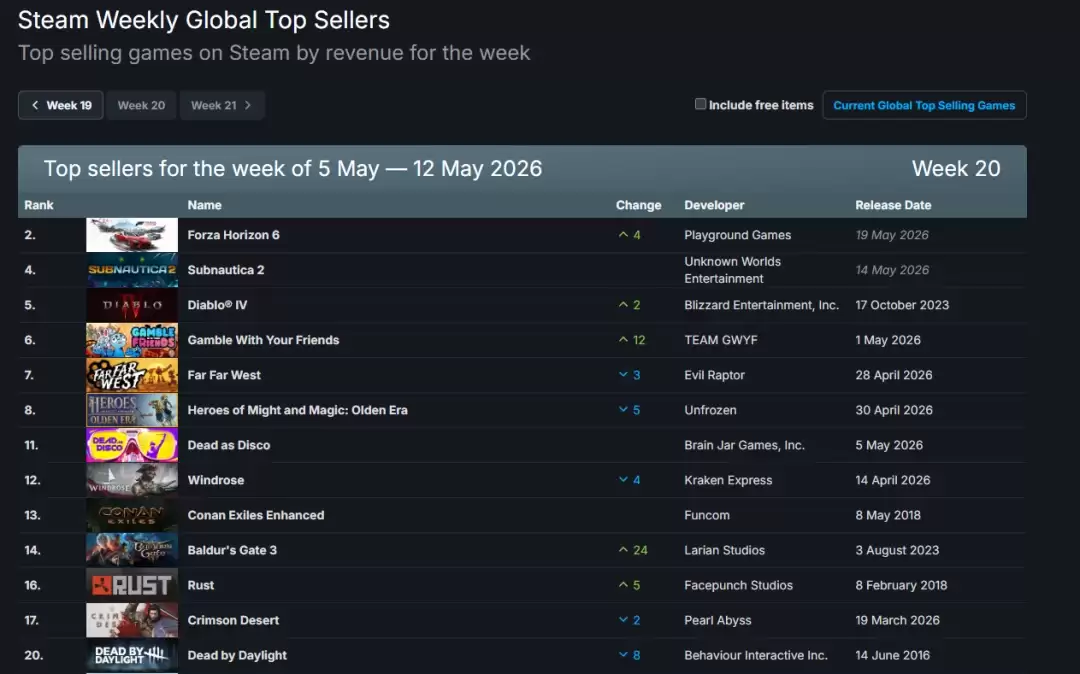1080x674 pixels.
Task: Click the Dead as Disco title
Action: (x=229, y=445)
